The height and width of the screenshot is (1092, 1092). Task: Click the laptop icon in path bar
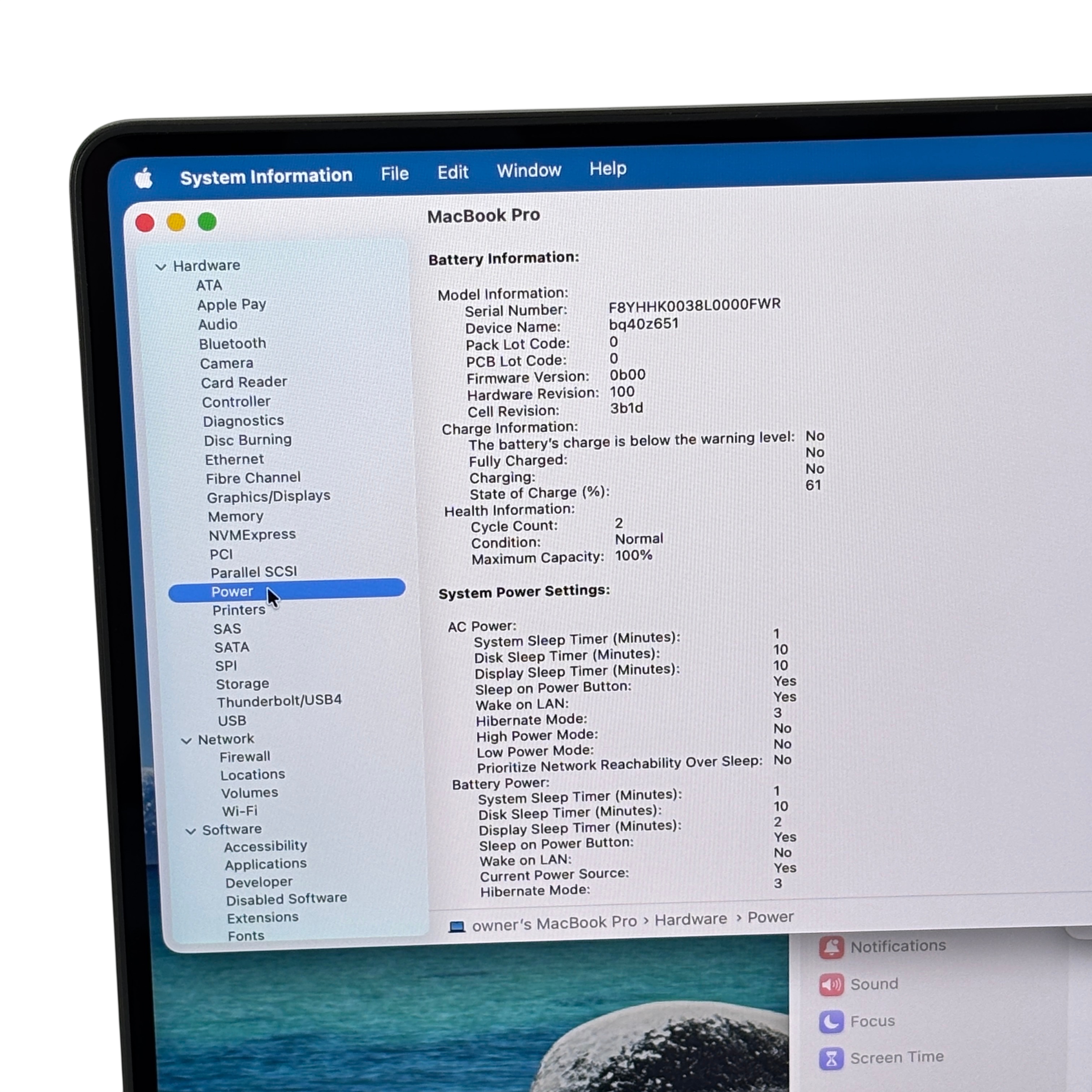[457, 926]
